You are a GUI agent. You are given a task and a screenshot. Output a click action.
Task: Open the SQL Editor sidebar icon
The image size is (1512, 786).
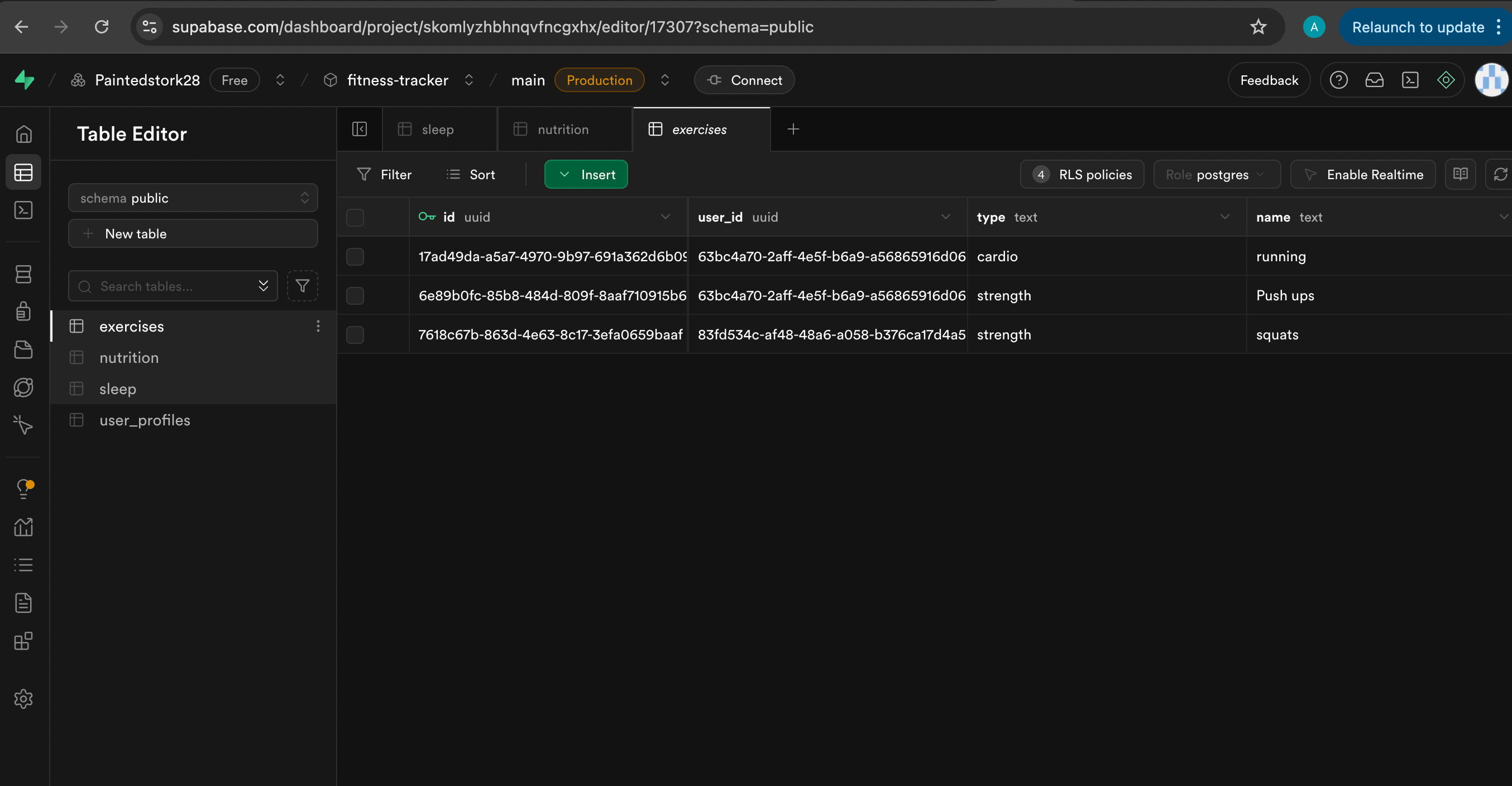pos(23,210)
